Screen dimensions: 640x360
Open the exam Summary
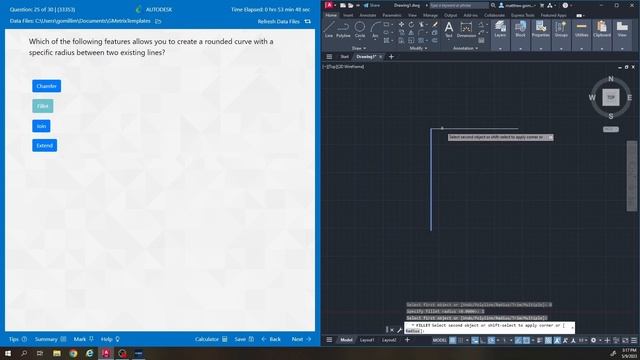(x=50, y=339)
